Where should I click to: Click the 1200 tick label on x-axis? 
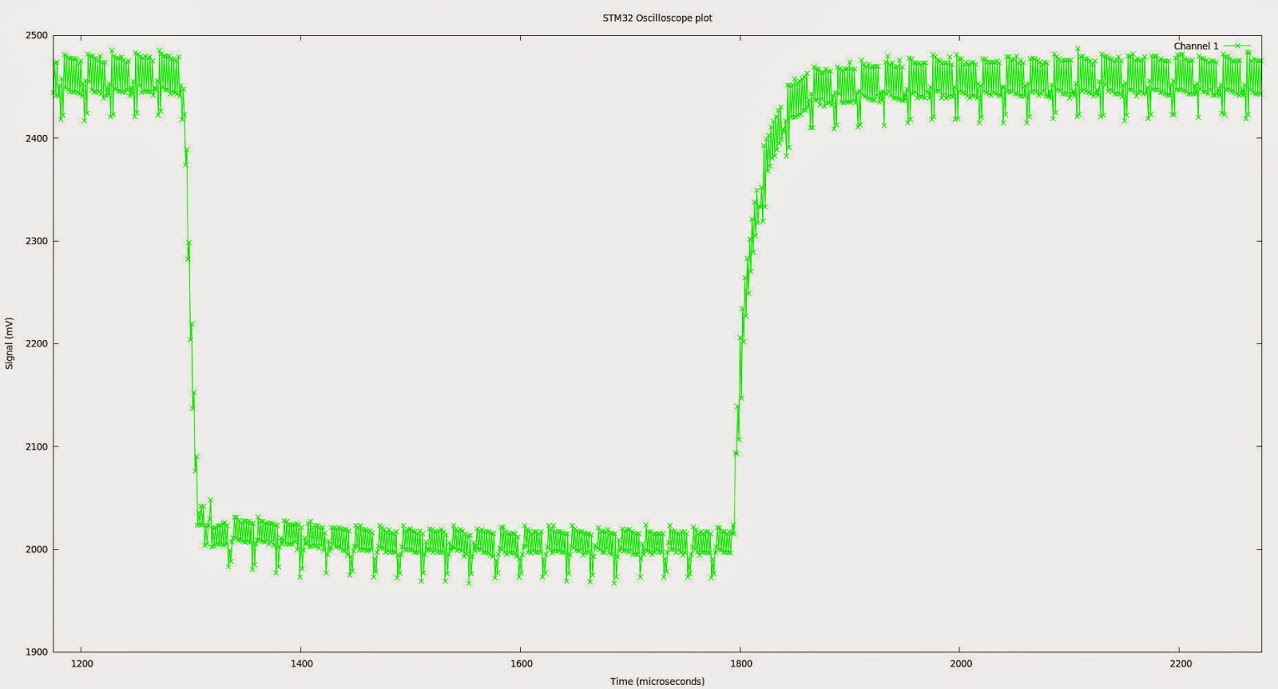tap(81, 663)
